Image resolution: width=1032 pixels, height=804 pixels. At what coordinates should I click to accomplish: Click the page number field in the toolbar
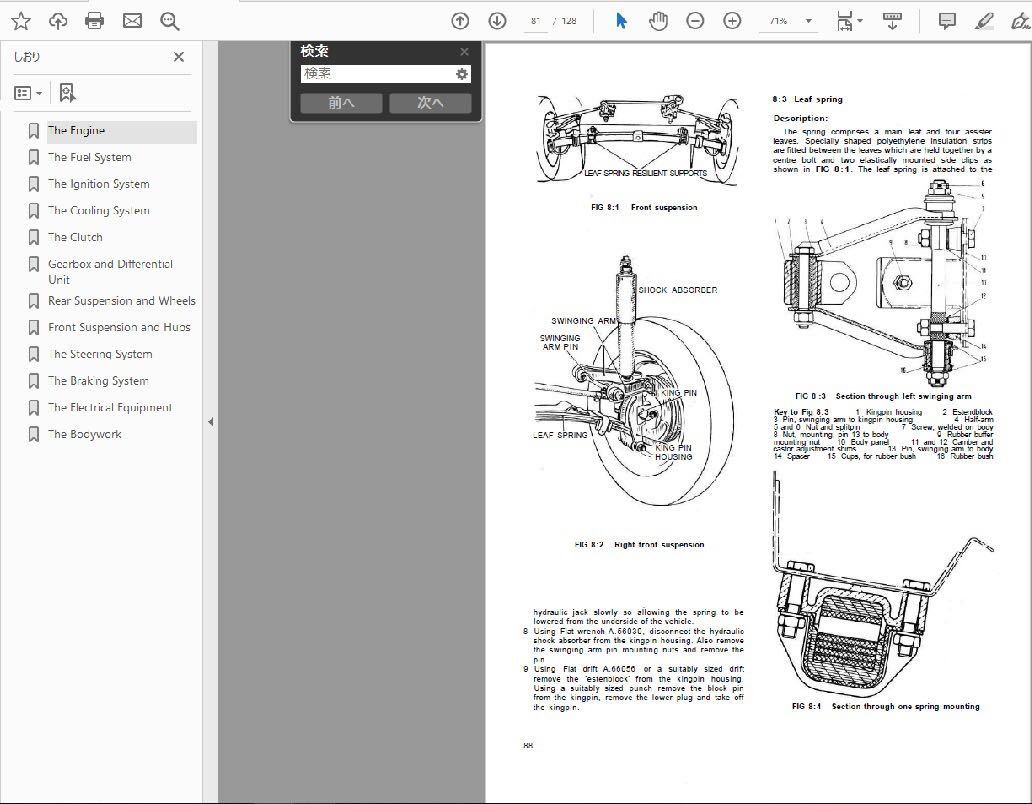[536, 21]
